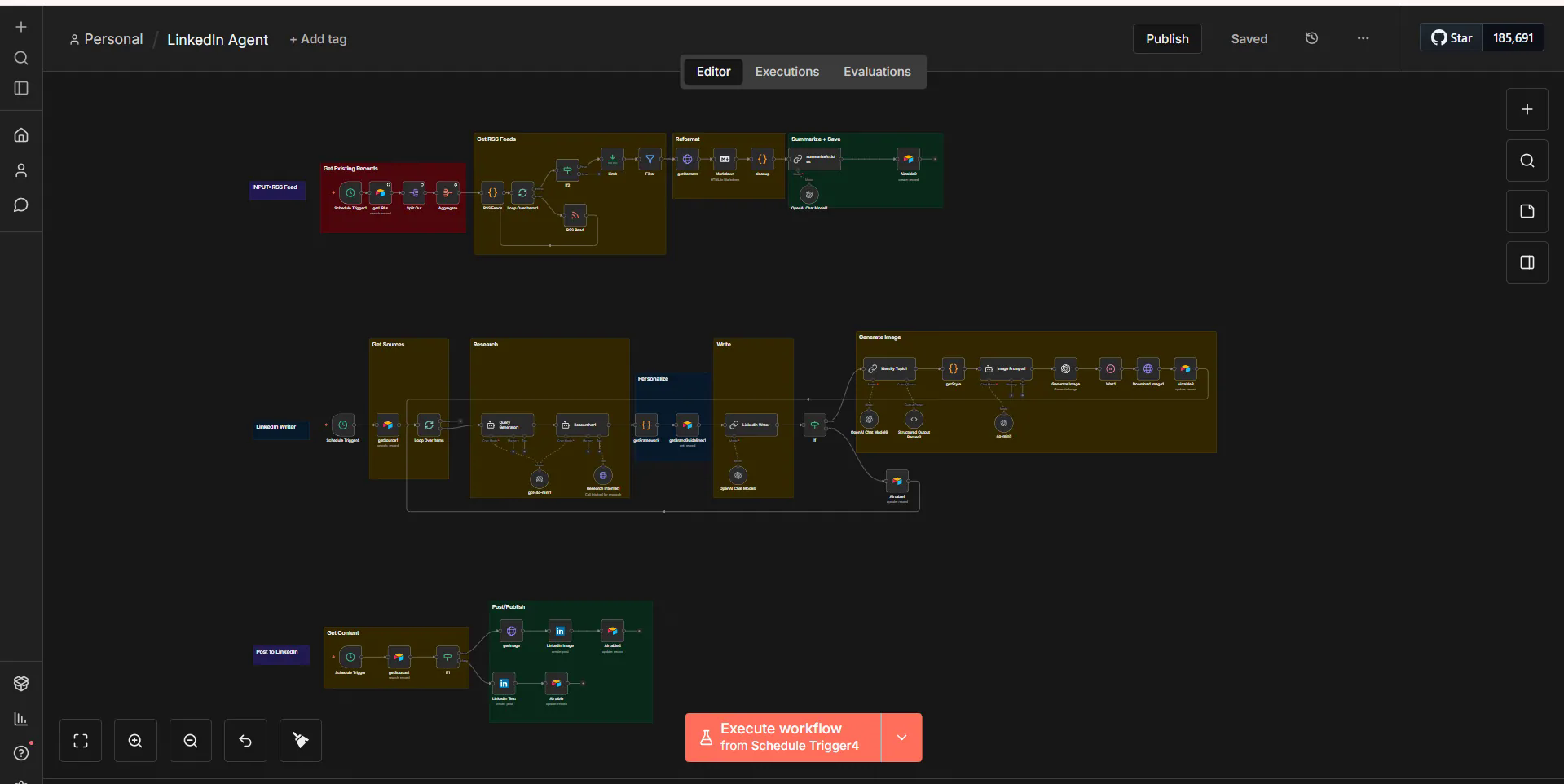Click Execute workflow from Schedule Trigger4

[783, 738]
